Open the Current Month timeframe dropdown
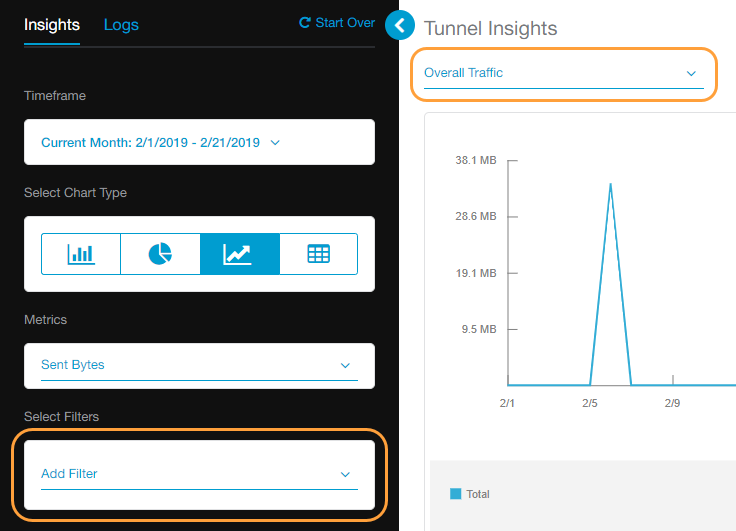Image resolution: width=736 pixels, height=531 pixels. (150, 143)
